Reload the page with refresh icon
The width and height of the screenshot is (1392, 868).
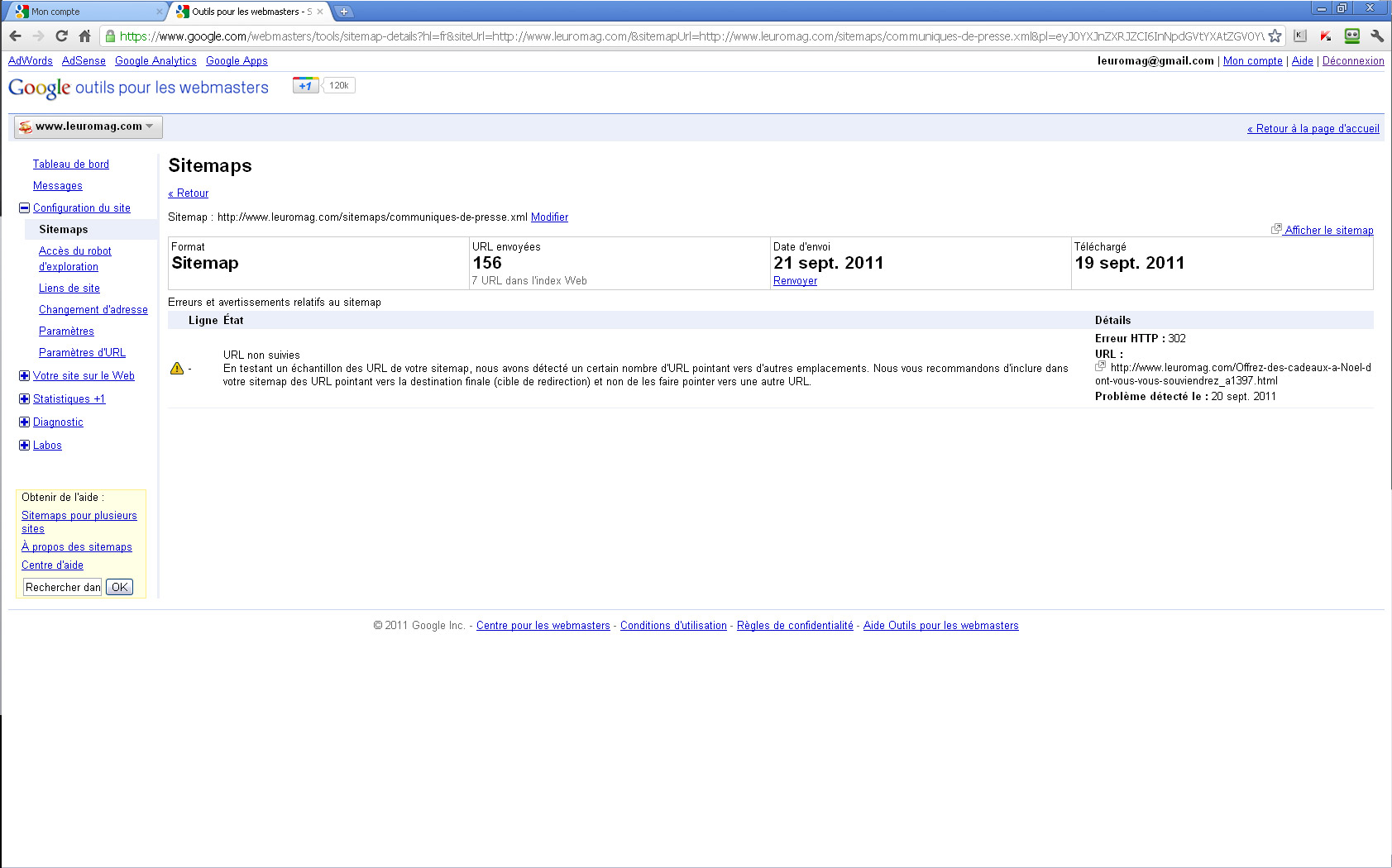(61, 36)
